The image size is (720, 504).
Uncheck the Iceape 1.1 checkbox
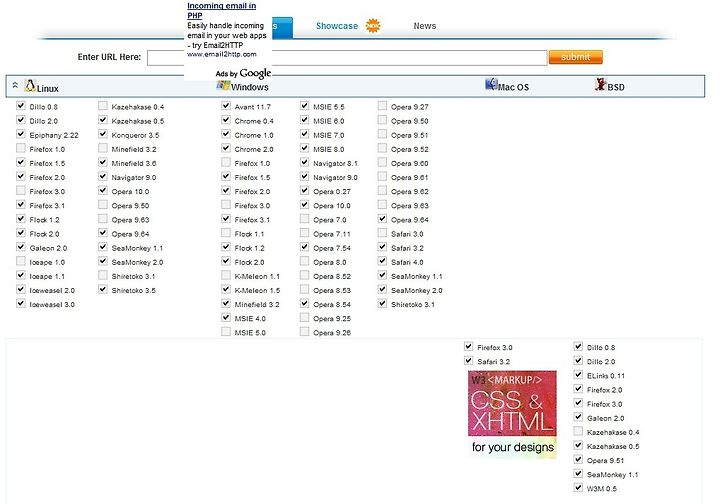[x=21, y=275]
